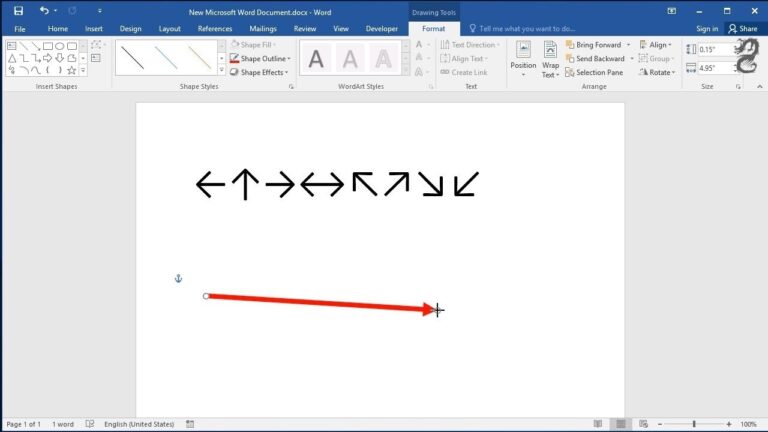Collapse the ribbon with the chevron
The height and width of the screenshot is (432, 768).
(759, 87)
